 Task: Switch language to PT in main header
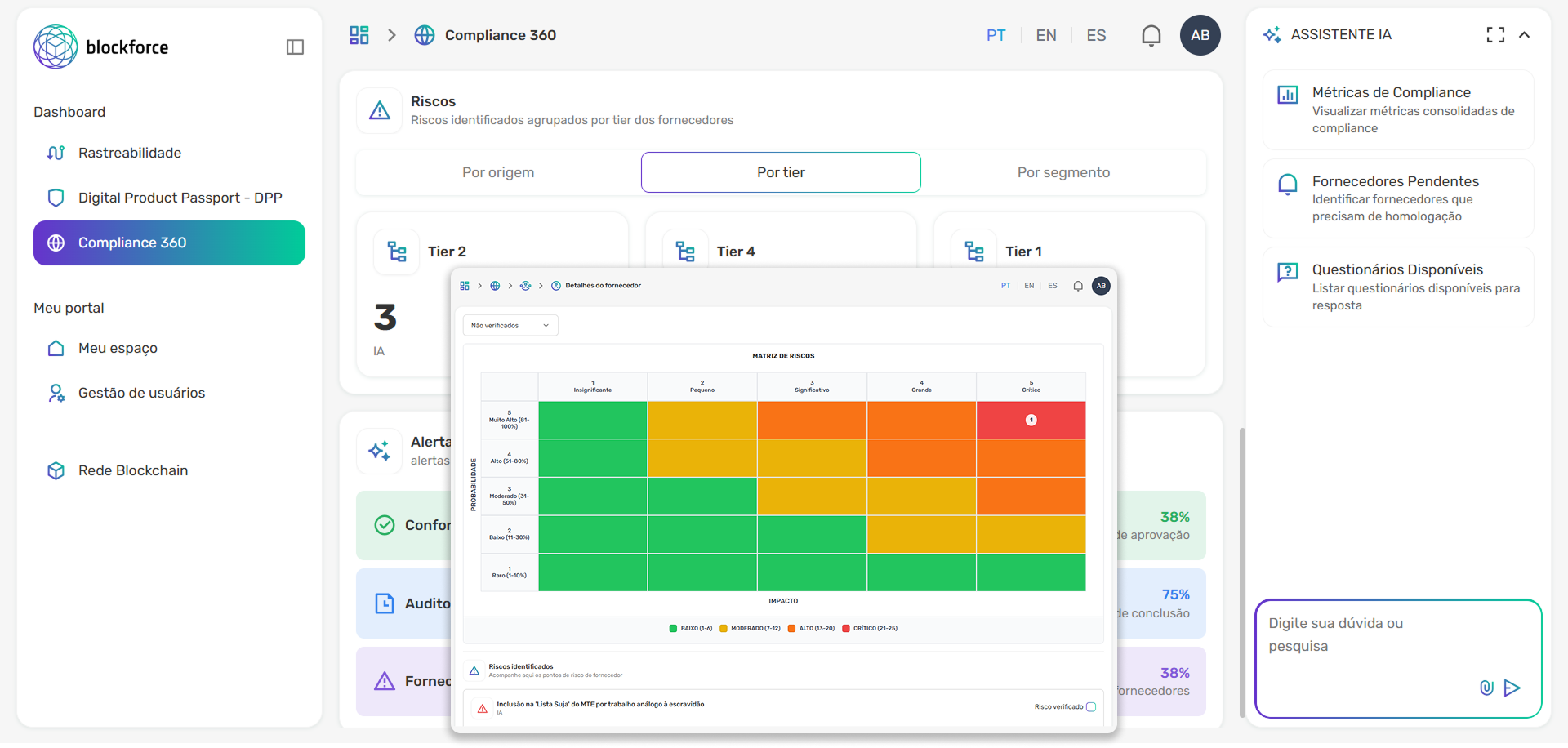pos(996,35)
